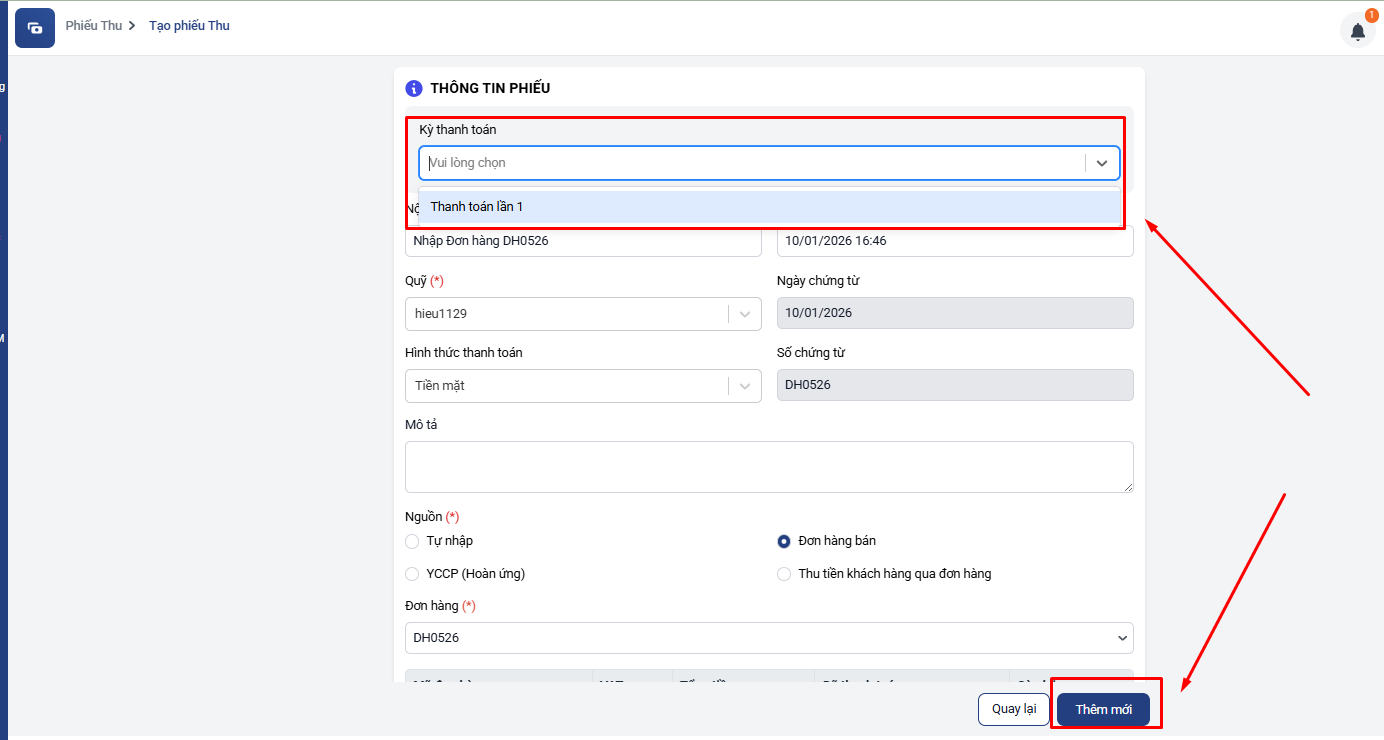The height and width of the screenshot is (740, 1384).
Task: Click the breadcrumb chevron after Phiếu Thu
Action: pyautogui.click(x=132, y=26)
